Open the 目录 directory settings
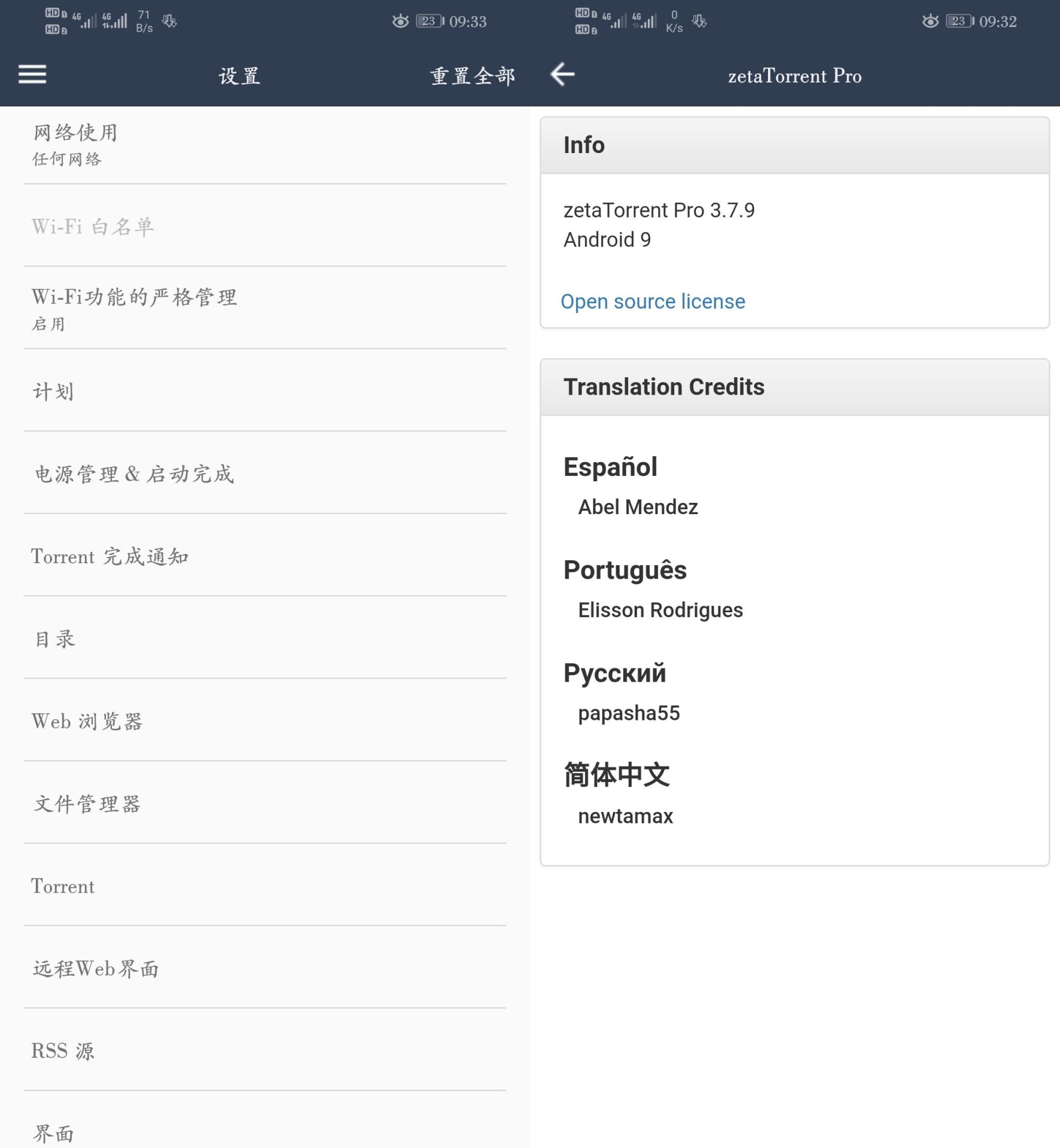This screenshot has height=1148, width=1060. pyautogui.click(x=264, y=639)
